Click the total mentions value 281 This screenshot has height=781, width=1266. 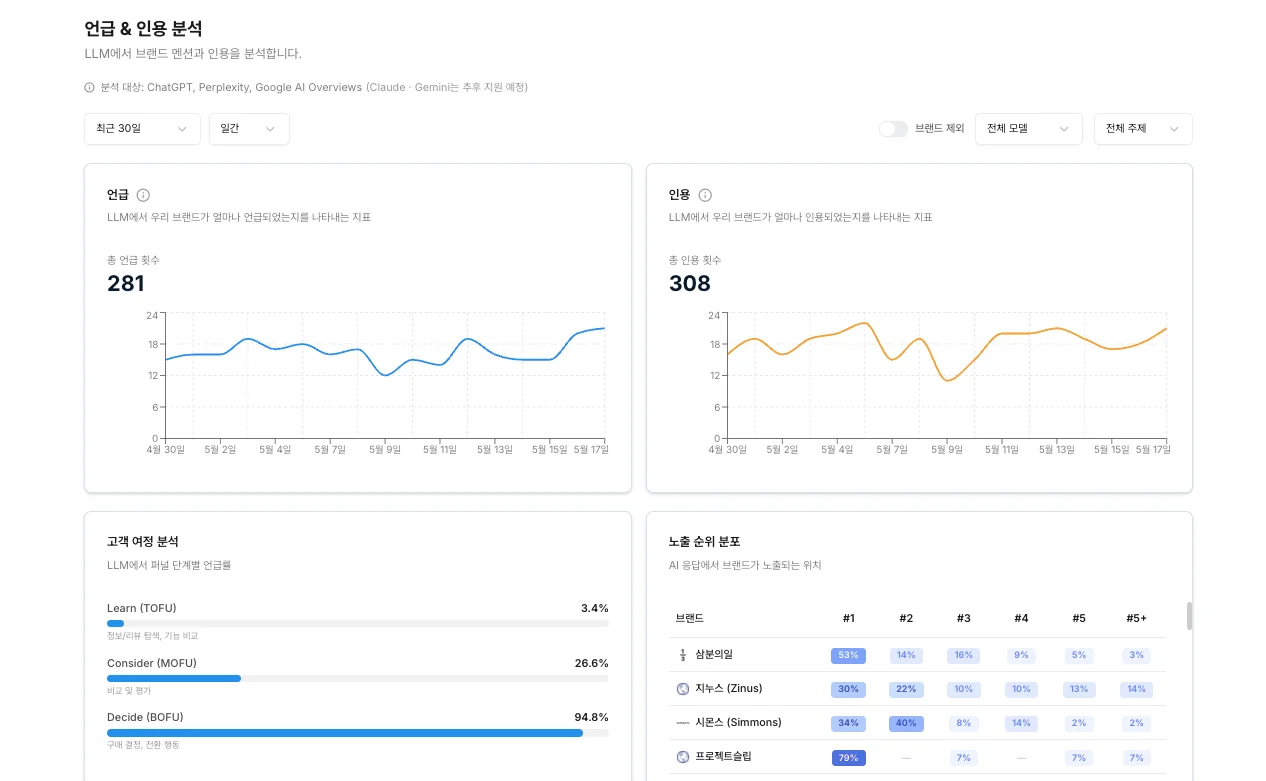pyautogui.click(x=126, y=284)
